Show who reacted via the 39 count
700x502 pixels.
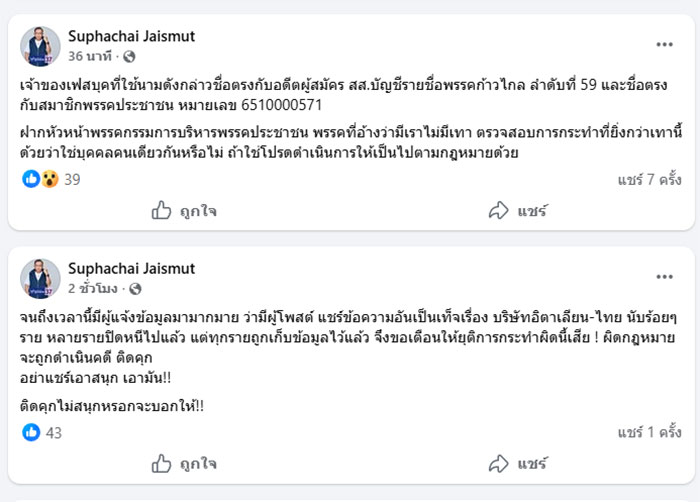[x=72, y=180]
